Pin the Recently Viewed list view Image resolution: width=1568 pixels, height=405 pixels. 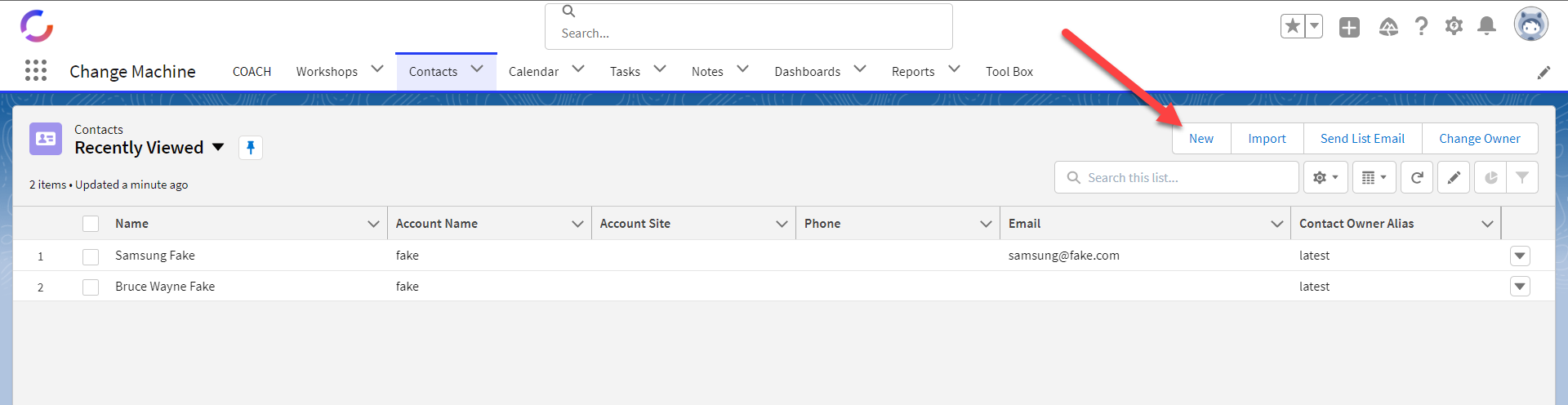pos(251,148)
